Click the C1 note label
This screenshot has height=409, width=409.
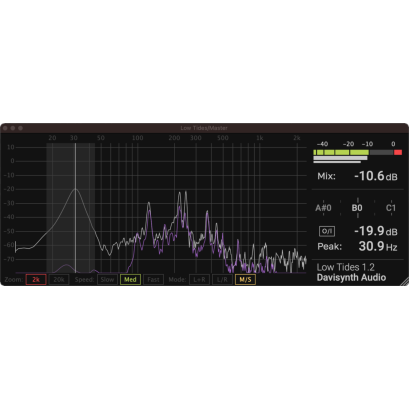391,208
